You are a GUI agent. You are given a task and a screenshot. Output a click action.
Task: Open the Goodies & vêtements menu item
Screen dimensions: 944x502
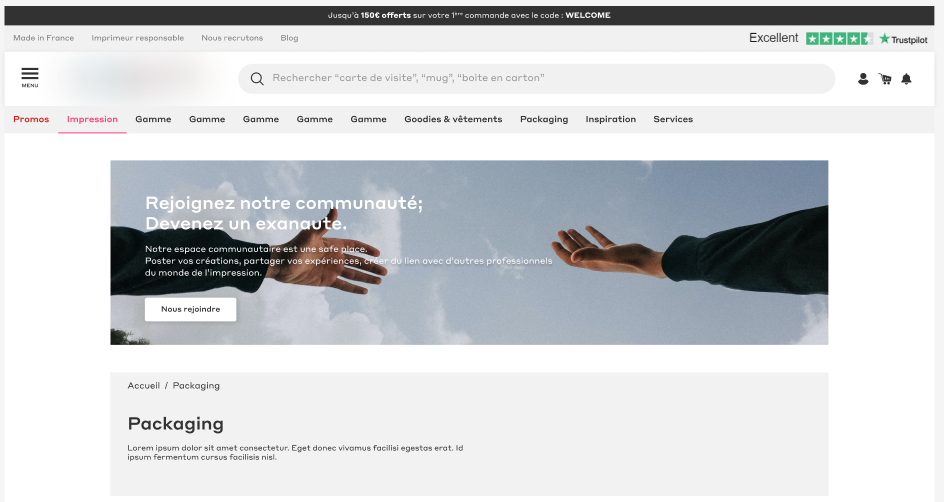point(453,119)
